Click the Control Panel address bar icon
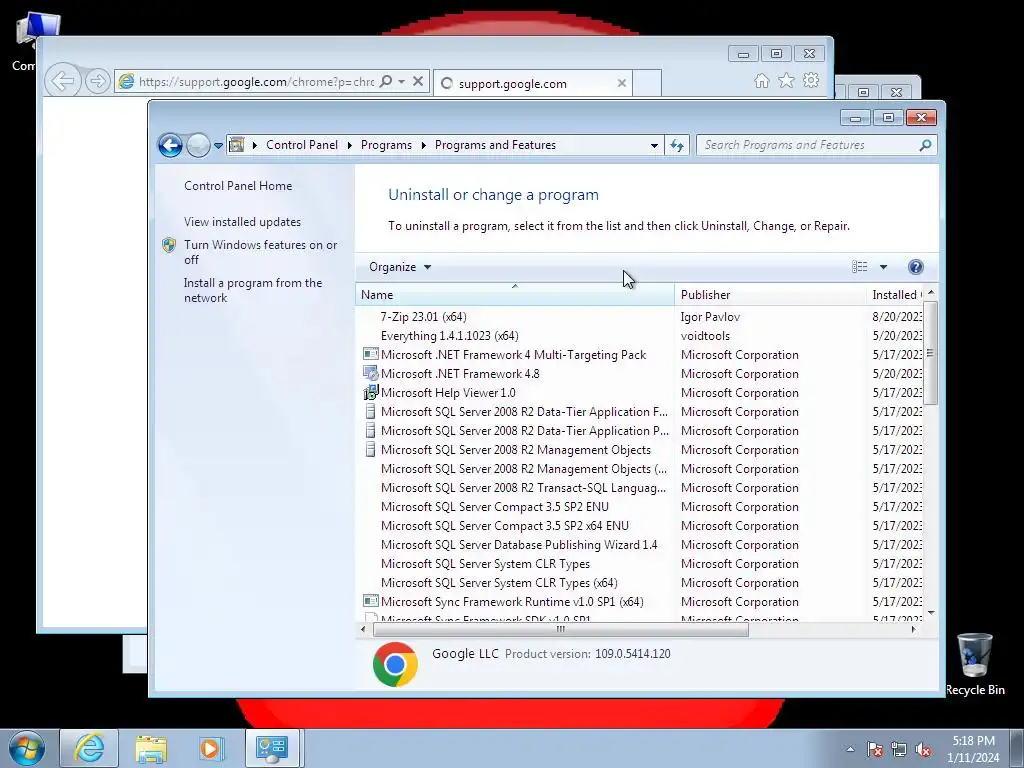Viewport: 1024px width, 768px height. [x=236, y=145]
